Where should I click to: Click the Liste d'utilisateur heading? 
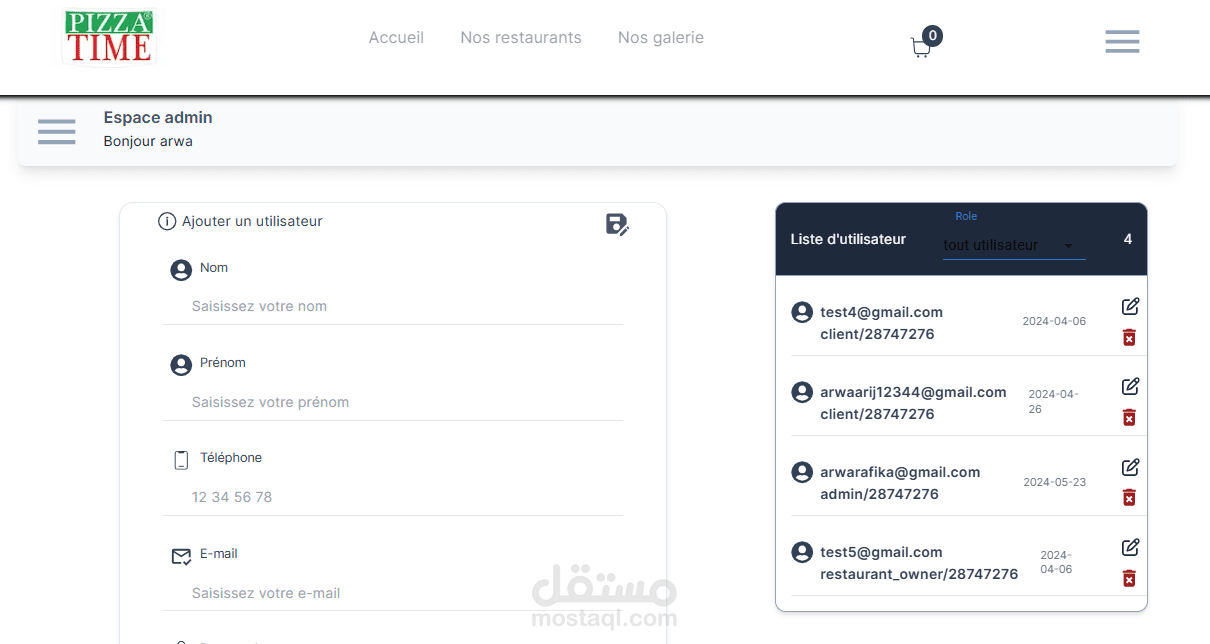coord(848,239)
